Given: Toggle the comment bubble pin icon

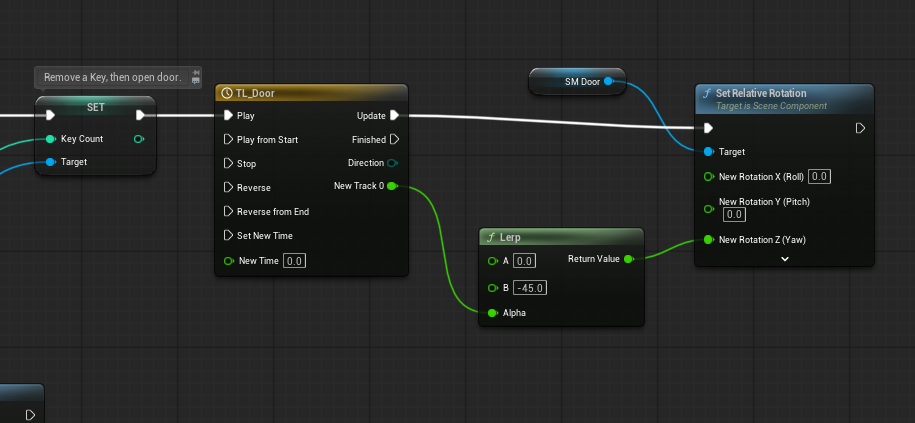Looking at the screenshot, I should (195, 72).
